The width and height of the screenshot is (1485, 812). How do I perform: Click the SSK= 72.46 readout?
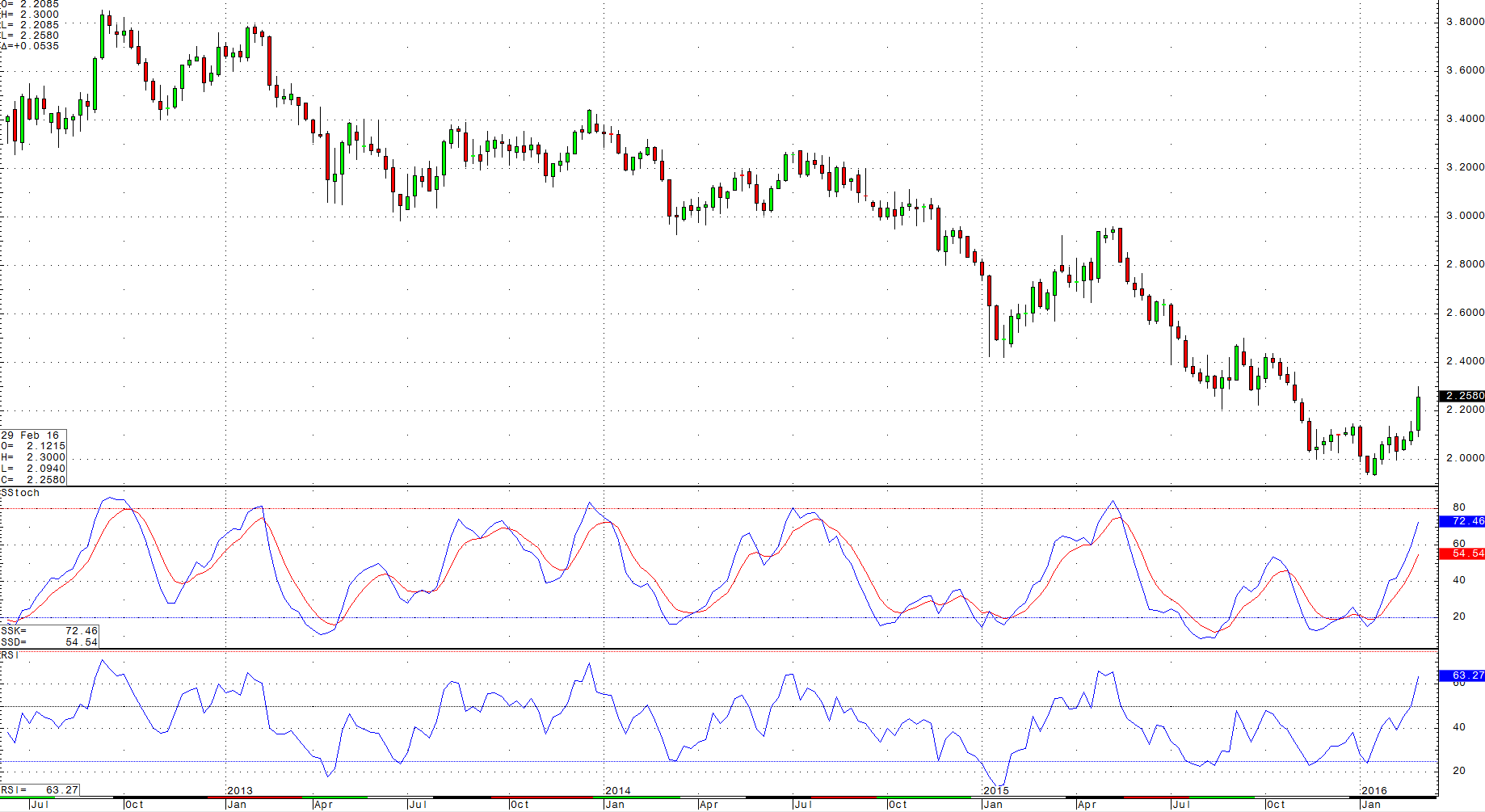coord(49,631)
